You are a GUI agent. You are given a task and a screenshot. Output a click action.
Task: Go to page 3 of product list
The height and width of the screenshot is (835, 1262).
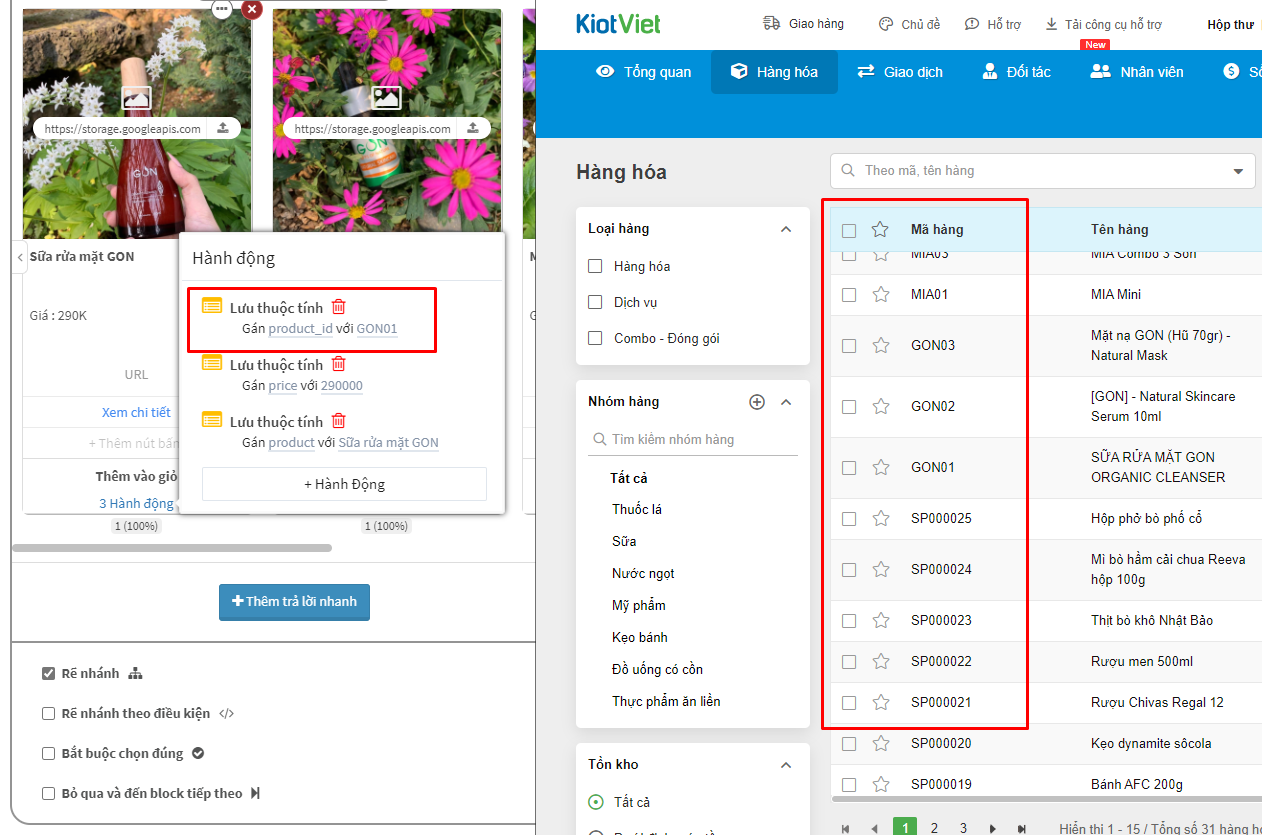[963, 828]
